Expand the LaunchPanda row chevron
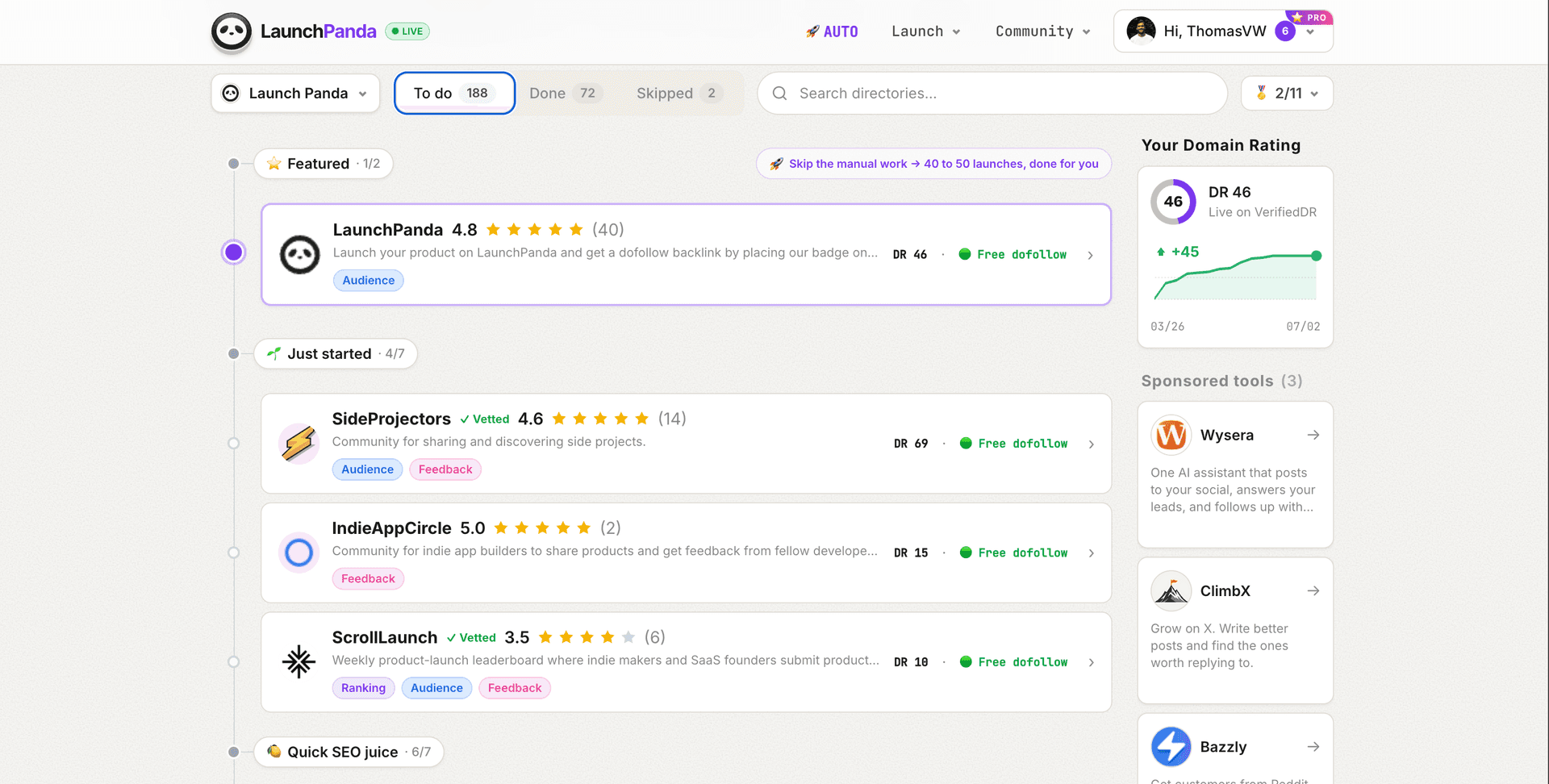This screenshot has width=1549, height=784. (x=1091, y=255)
